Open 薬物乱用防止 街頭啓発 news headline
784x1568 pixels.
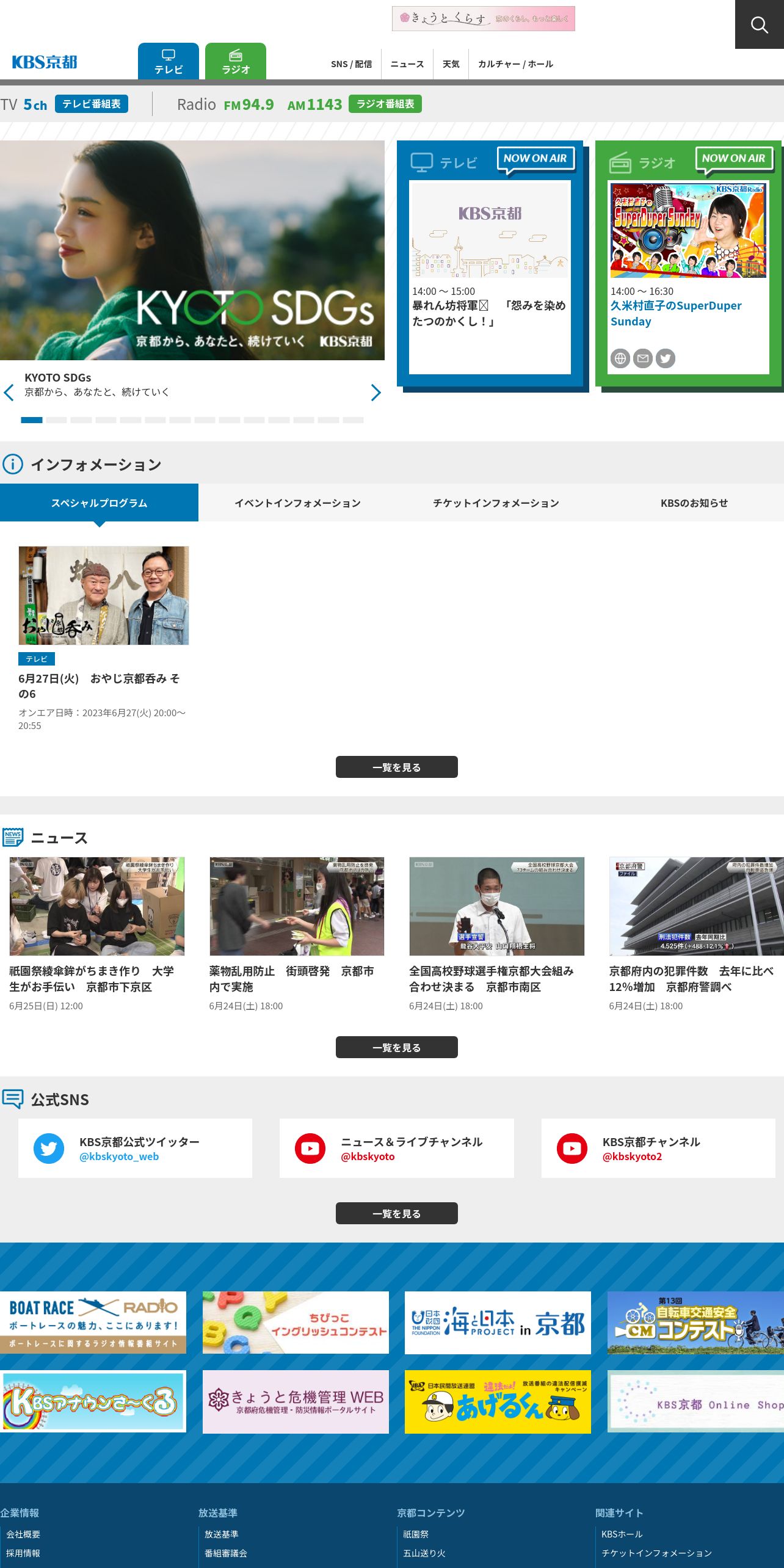click(x=292, y=979)
